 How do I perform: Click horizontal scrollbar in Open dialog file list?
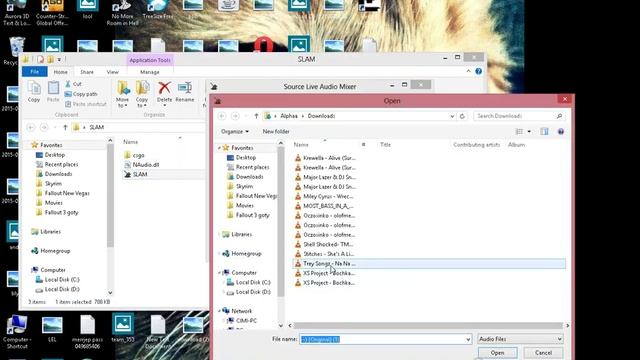428,326
